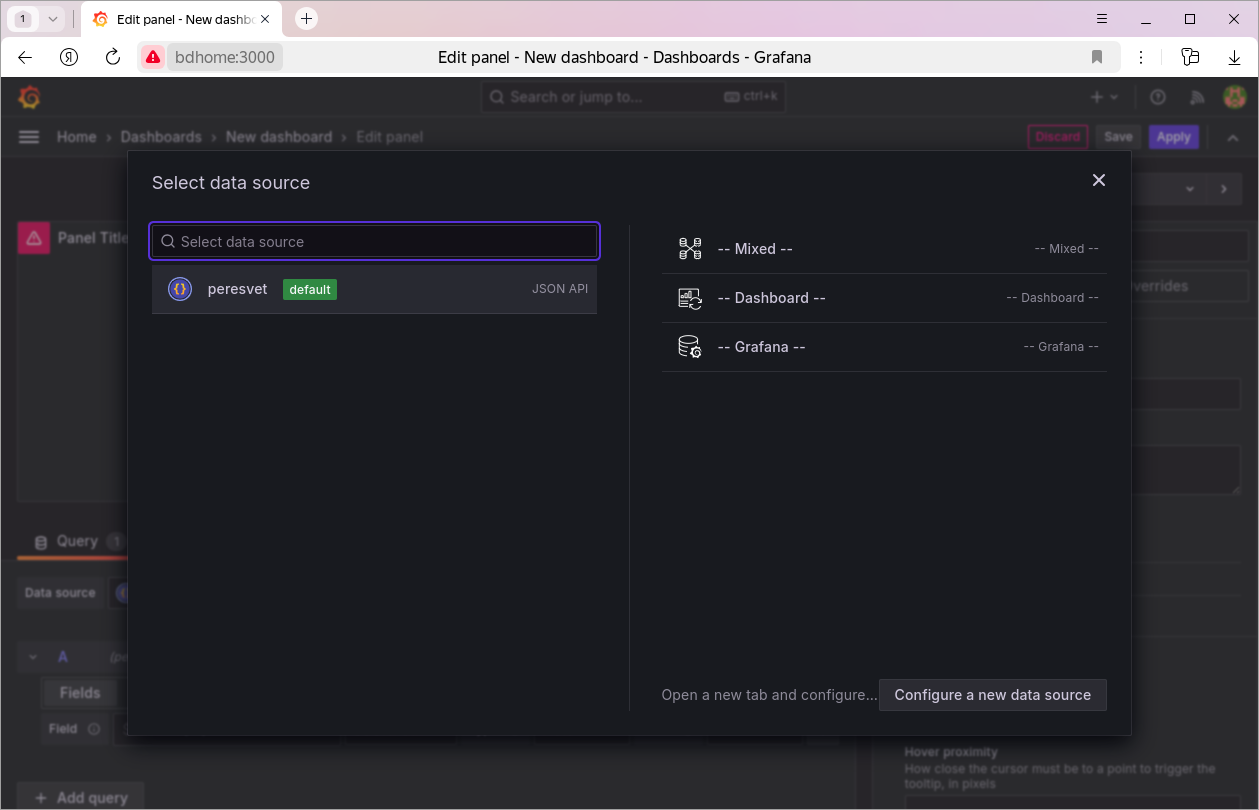The image size is (1259, 810).
Task: Click the Open a new tab and configure text
Action: click(x=769, y=695)
